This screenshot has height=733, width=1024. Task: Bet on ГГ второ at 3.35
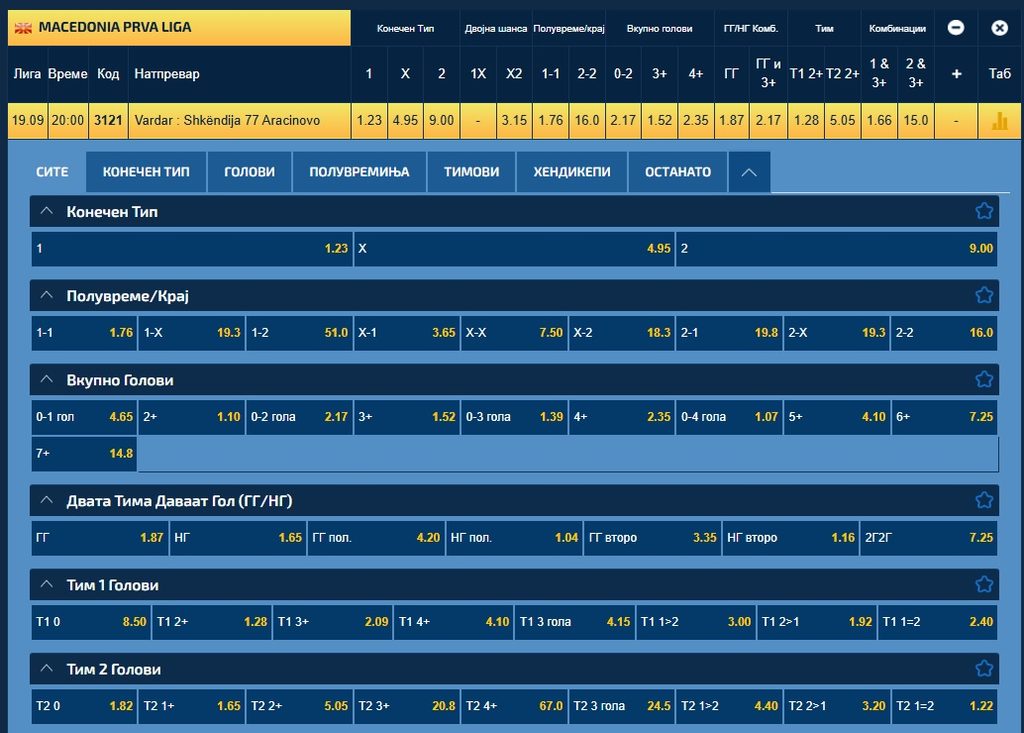point(652,538)
